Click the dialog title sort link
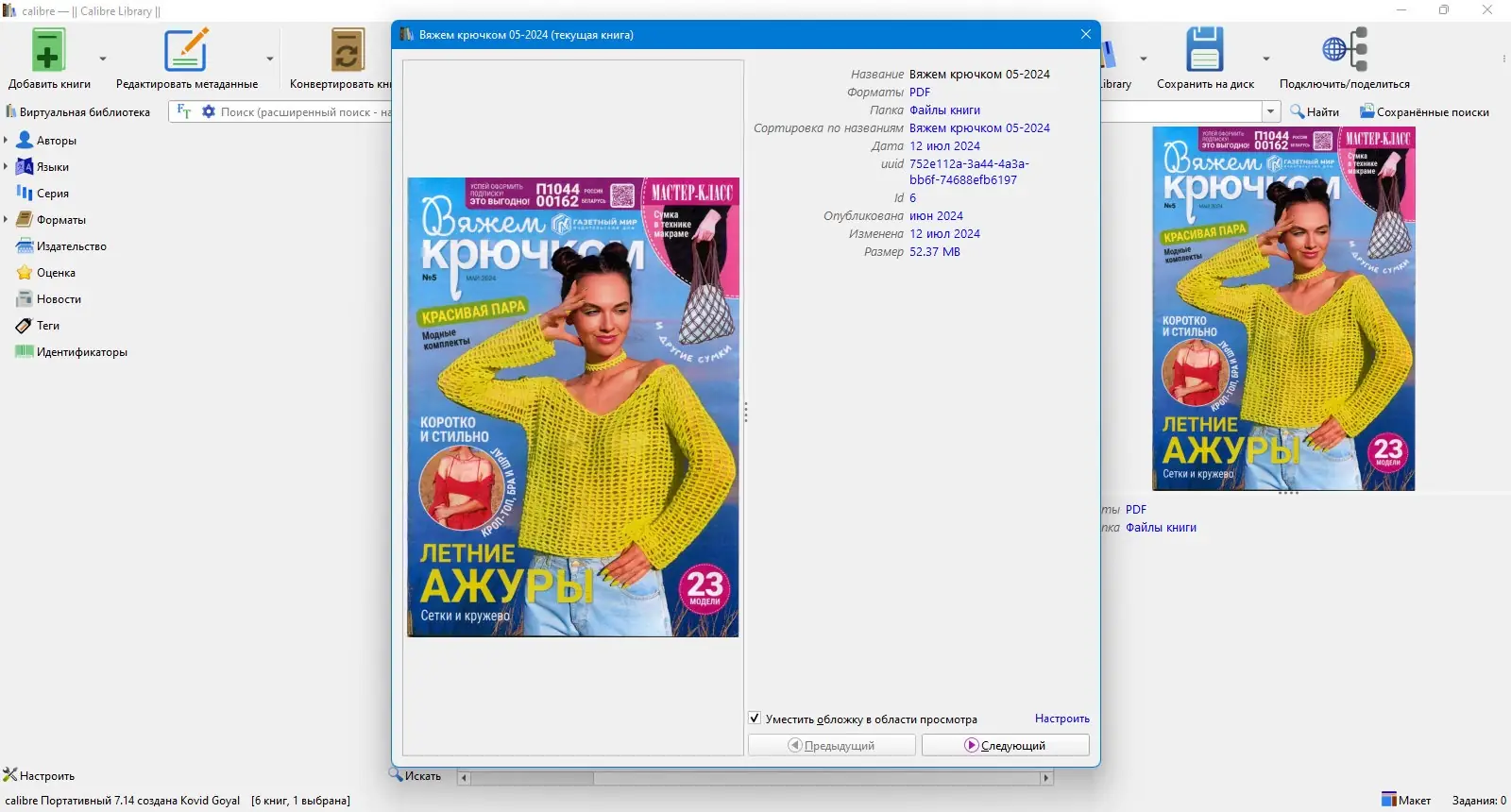 979,128
